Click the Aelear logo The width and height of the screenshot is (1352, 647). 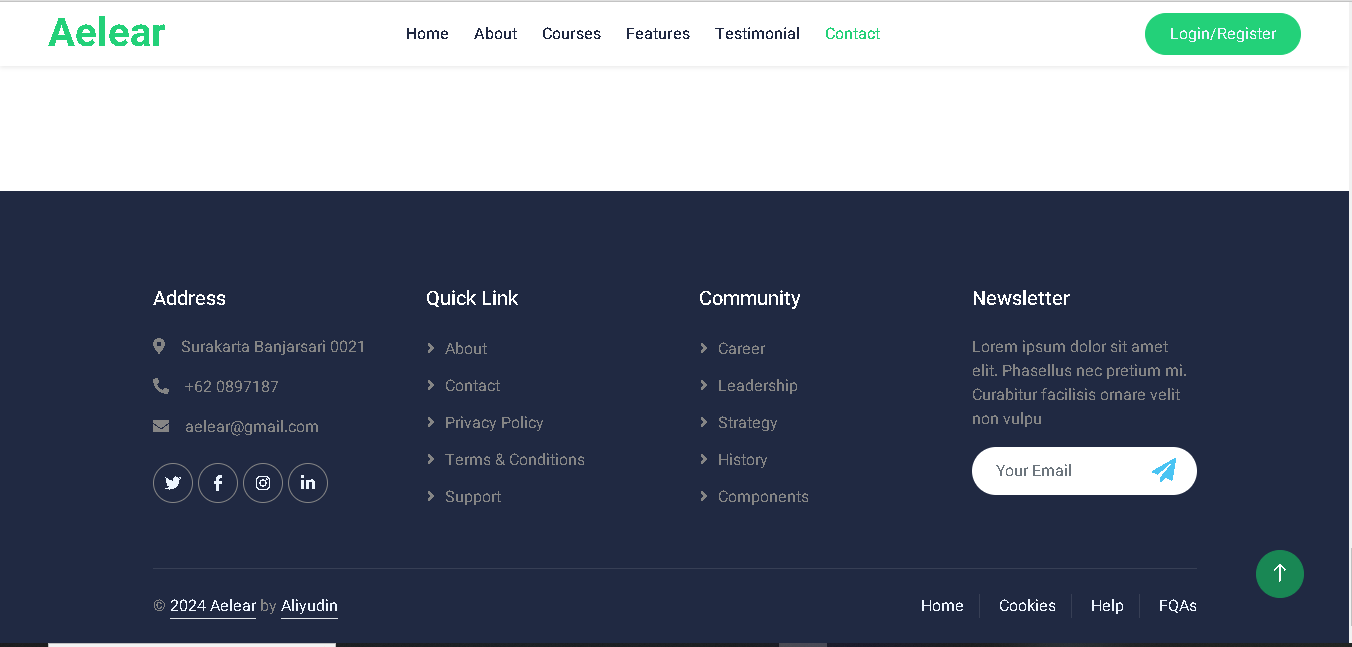tap(107, 33)
